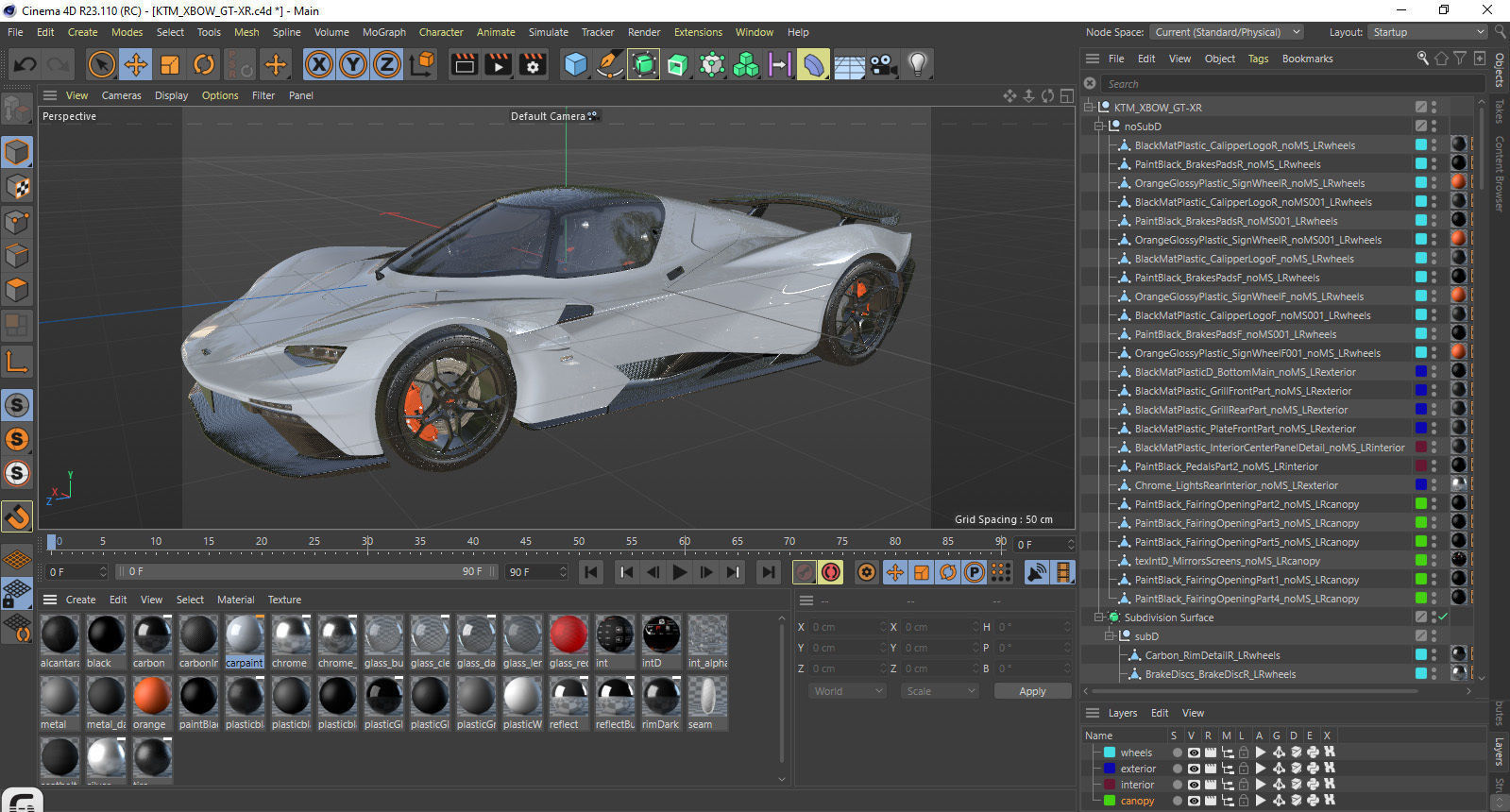Open the Object Manager Tags menu

(x=1258, y=59)
